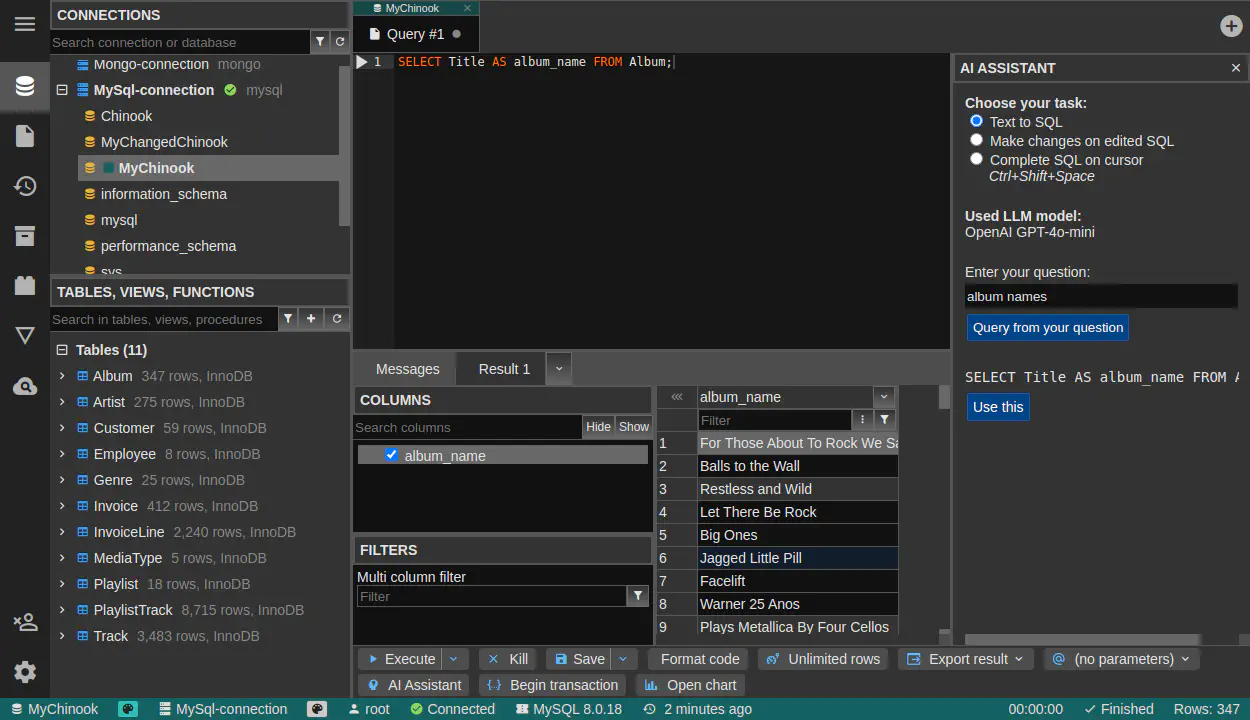This screenshot has width=1250, height=720.
Task: Filter the connections list with funnel icon
Action: 320,42
